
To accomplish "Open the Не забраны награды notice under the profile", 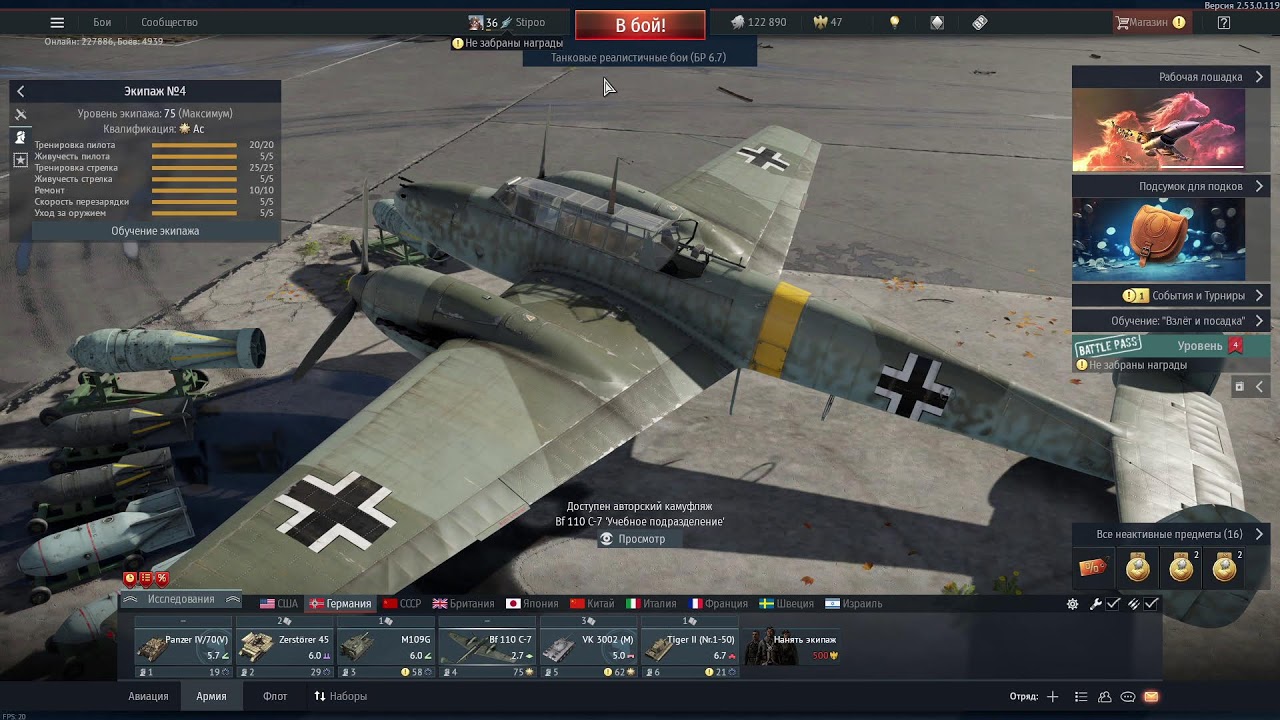I will click(507, 43).
